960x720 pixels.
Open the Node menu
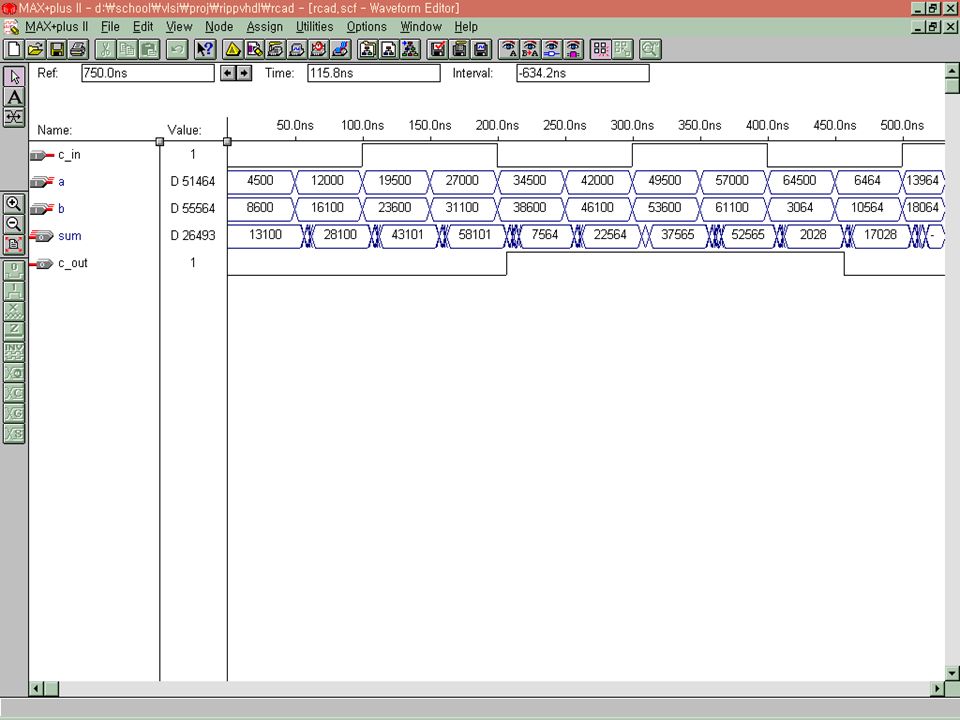point(219,27)
